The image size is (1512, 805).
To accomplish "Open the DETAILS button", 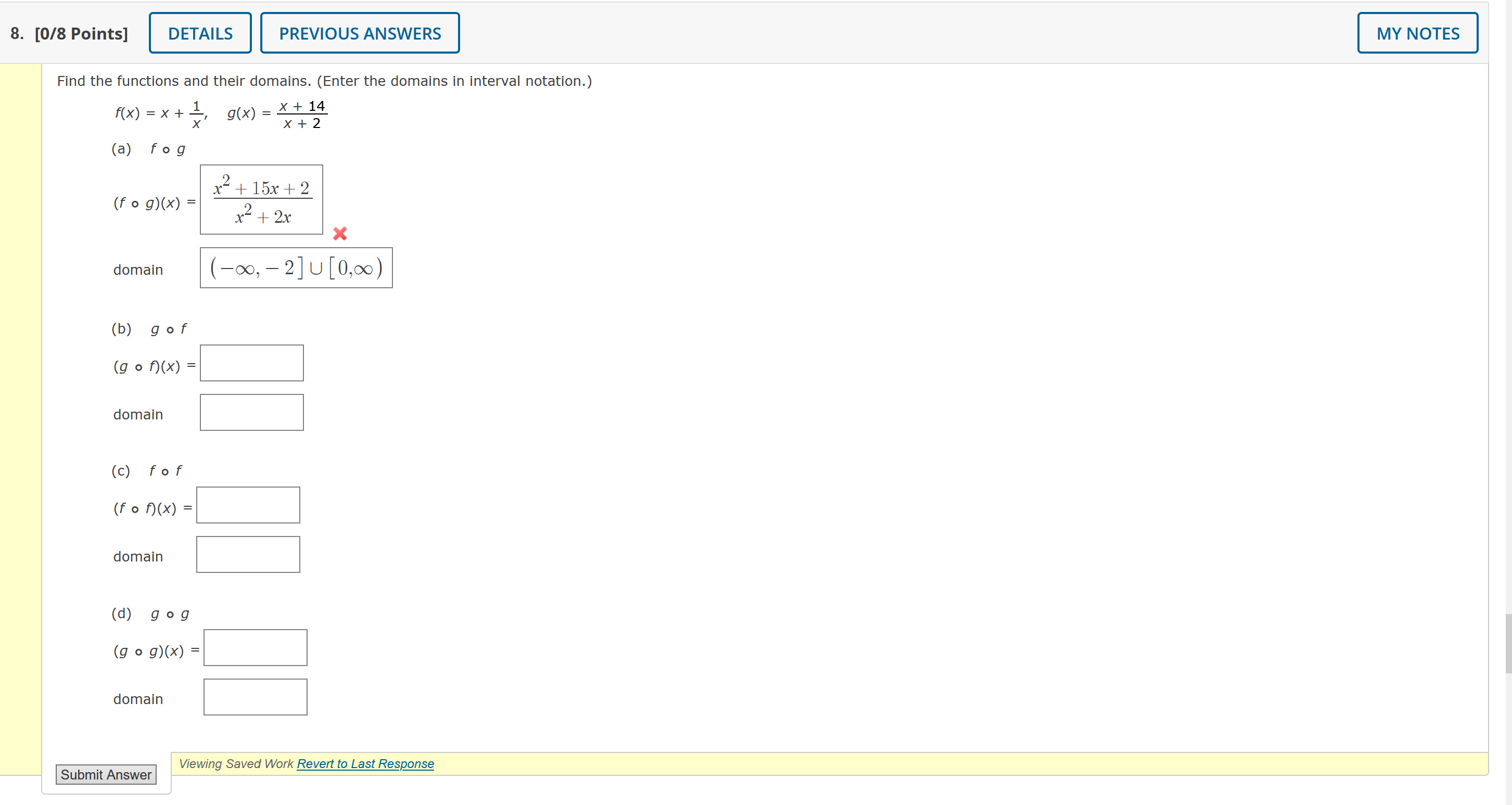I will click(200, 33).
